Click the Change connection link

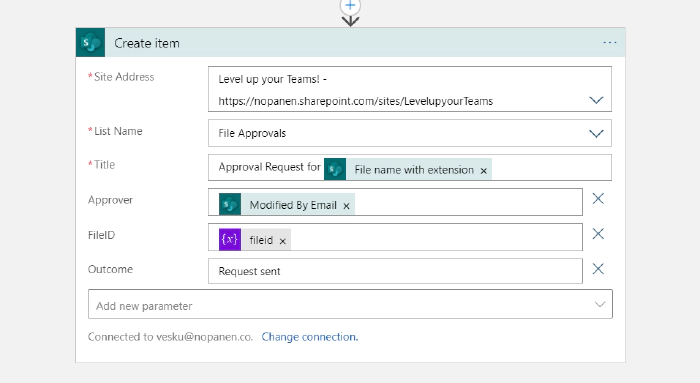pos(310,337)
